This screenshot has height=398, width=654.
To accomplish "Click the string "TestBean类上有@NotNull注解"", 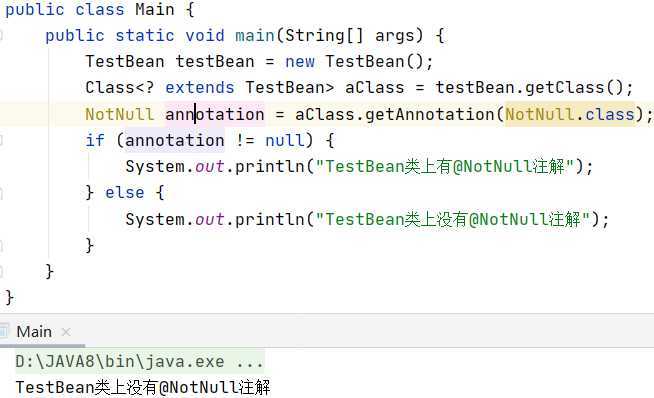I will 445,166.
